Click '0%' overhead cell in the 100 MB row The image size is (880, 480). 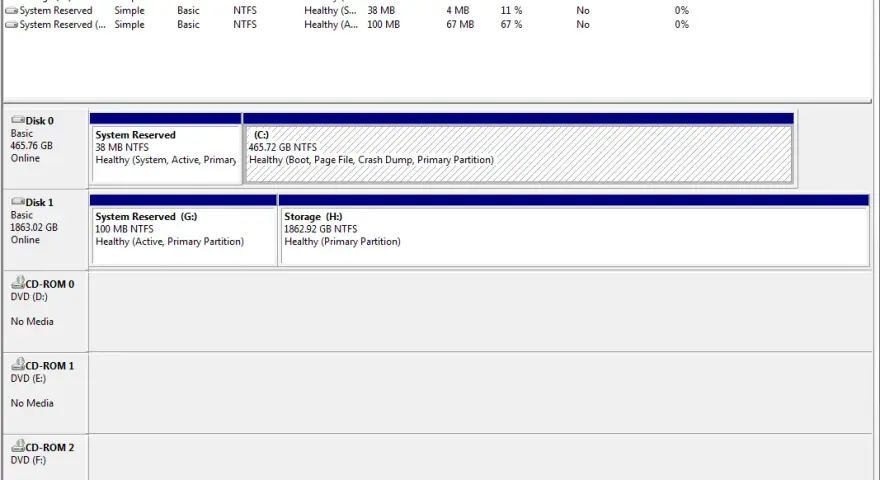tap(681, 25)
